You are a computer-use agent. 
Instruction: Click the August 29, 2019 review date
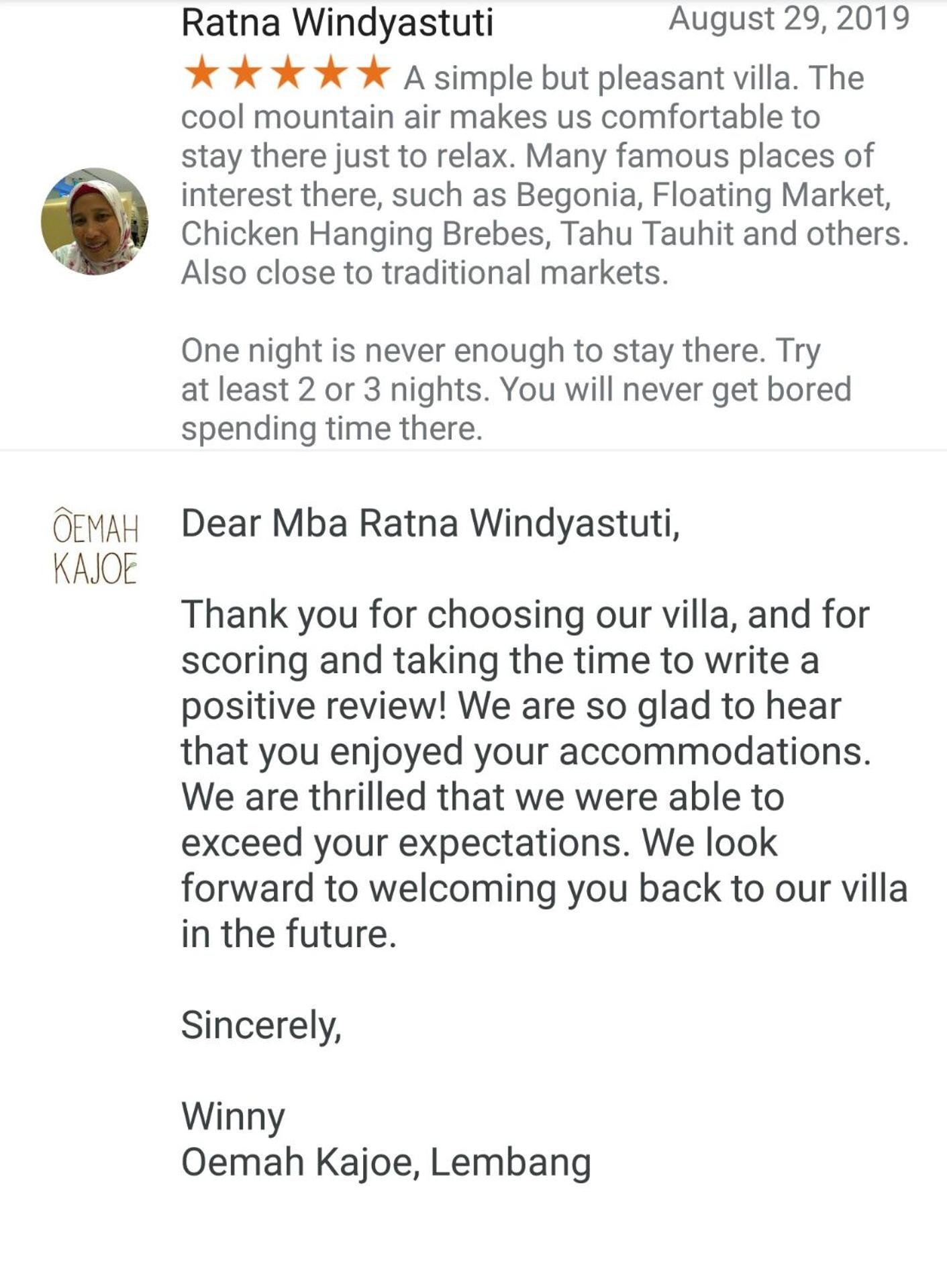(x=789, y=18)
